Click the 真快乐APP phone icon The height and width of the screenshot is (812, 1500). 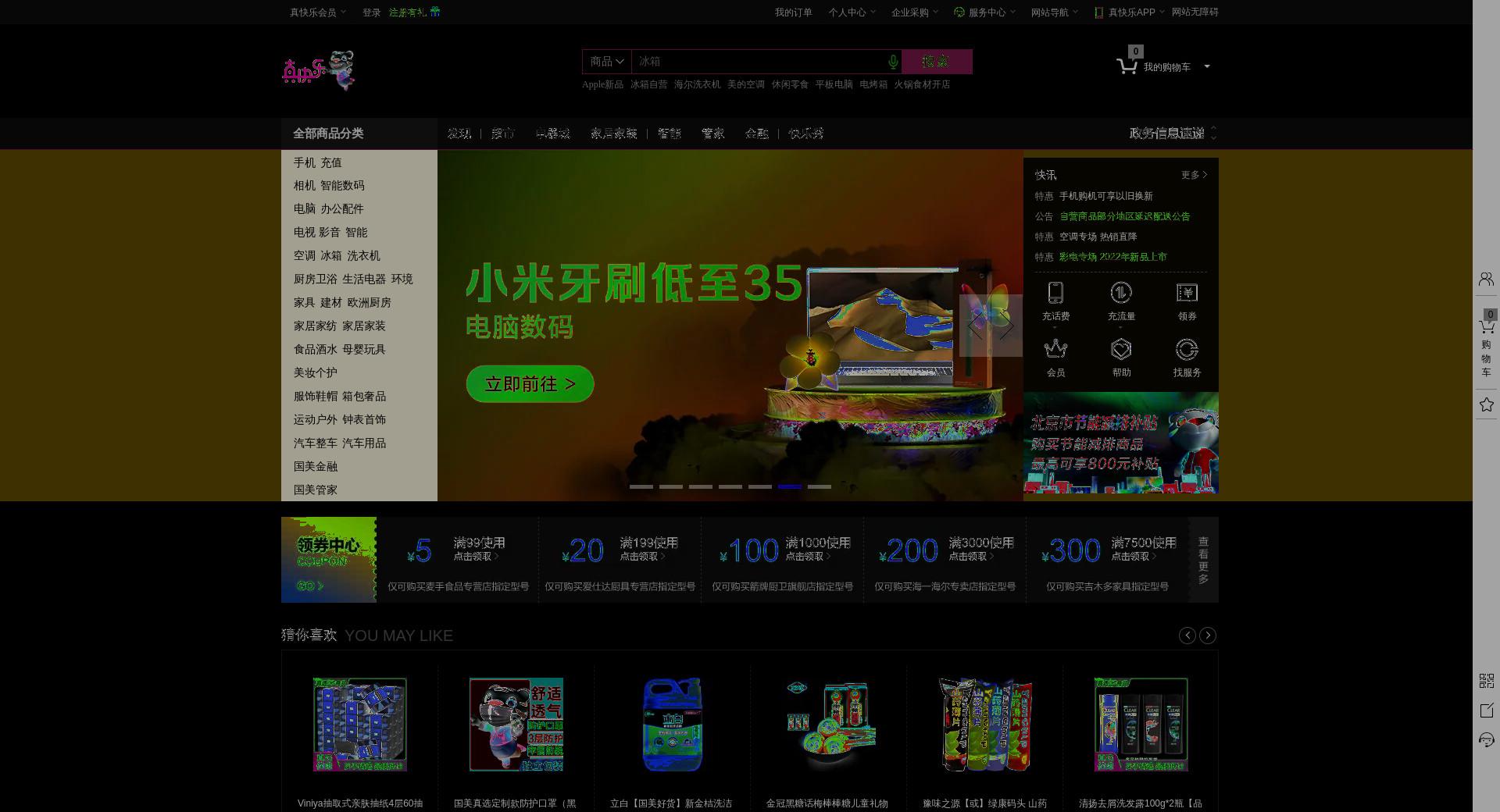[1098, 12]
